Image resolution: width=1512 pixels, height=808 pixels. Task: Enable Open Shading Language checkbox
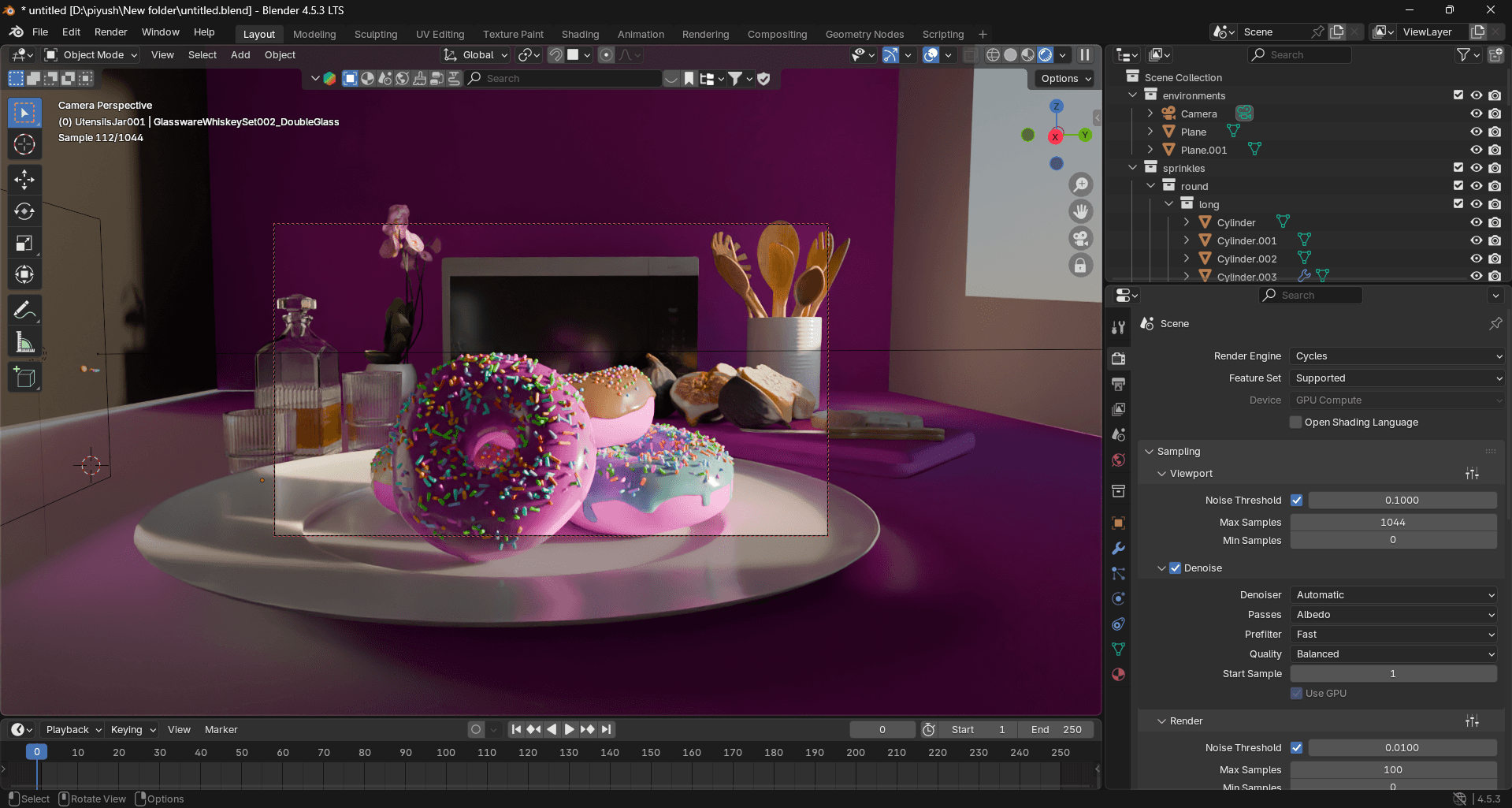[x=1295, y=422]
